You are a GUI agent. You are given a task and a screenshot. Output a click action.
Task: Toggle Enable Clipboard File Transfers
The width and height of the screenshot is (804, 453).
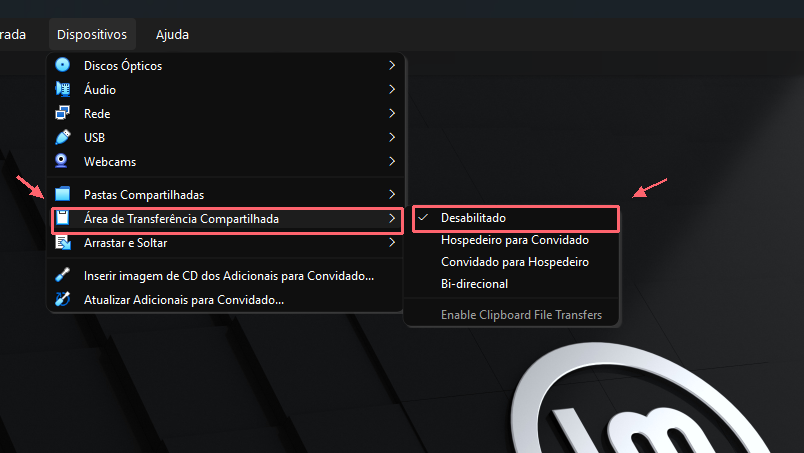coord(521,314)
